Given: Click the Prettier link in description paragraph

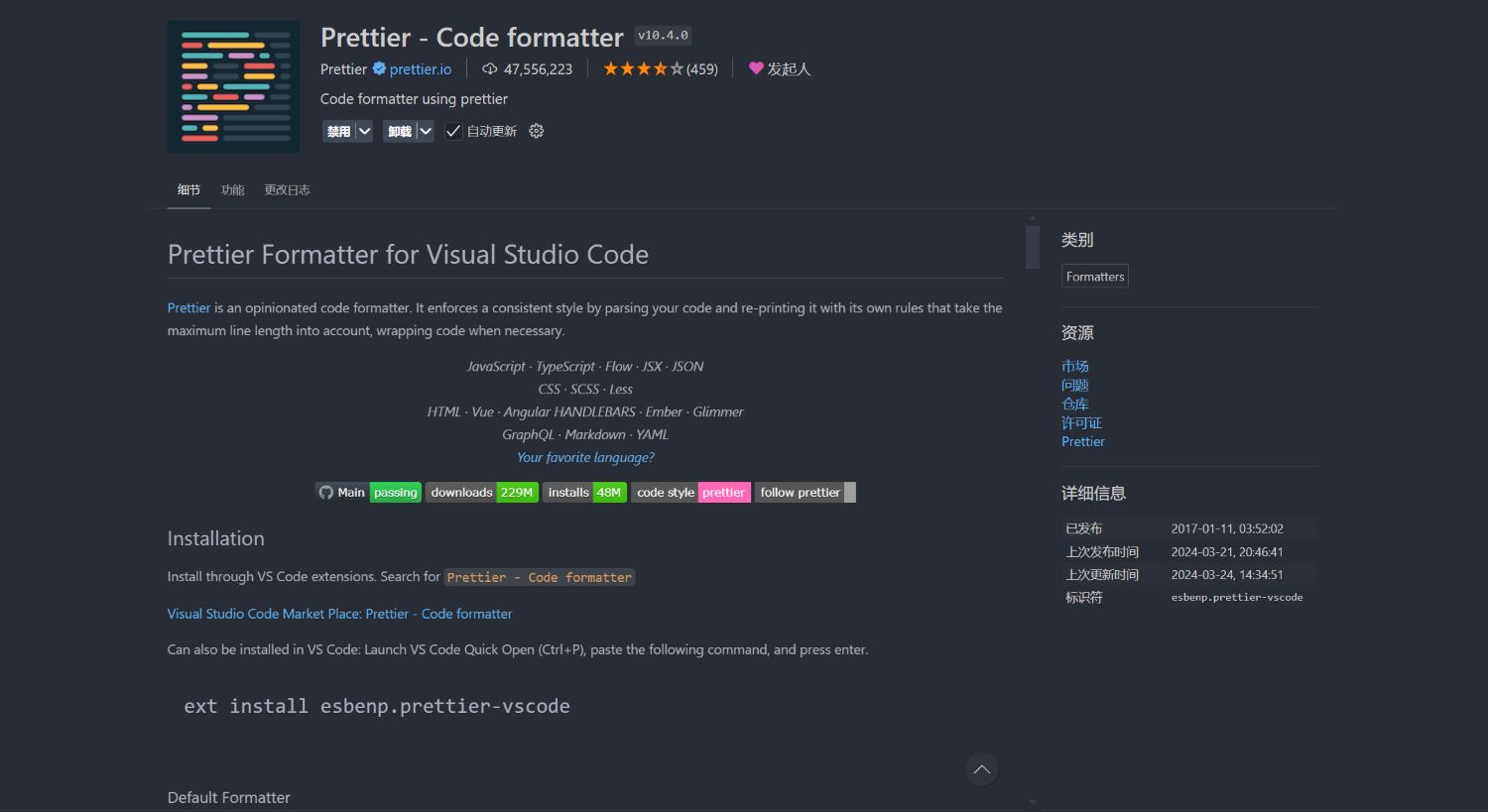Looking at the screenshot, I should (x=188, y=307).
